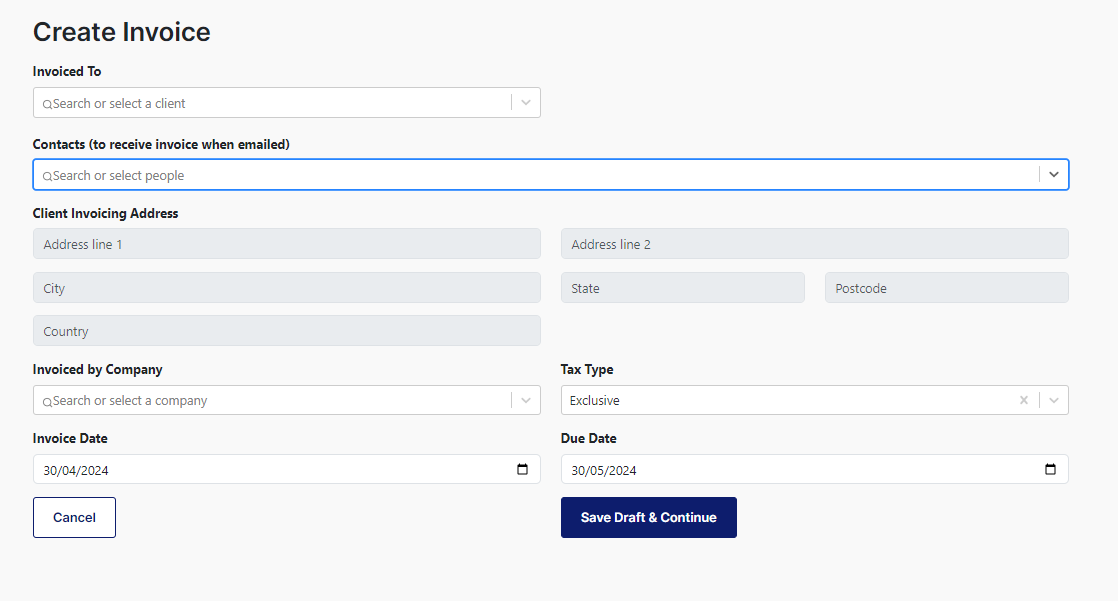Select the City input field
Screen dimensions: 1118x601
(x=287, y=287)
